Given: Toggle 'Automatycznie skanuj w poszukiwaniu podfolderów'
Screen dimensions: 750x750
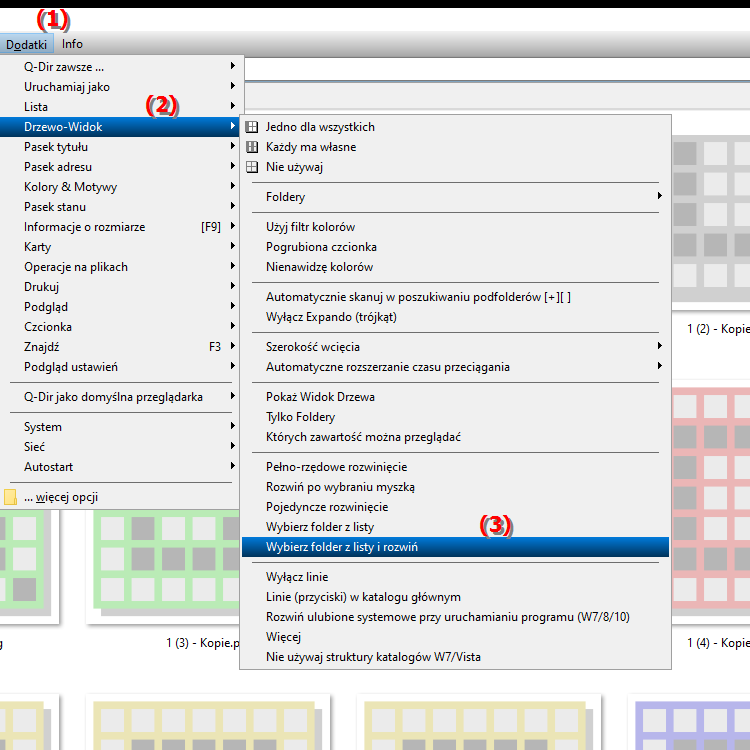Looking at the screenshot, I should click(x=455, y=297).
